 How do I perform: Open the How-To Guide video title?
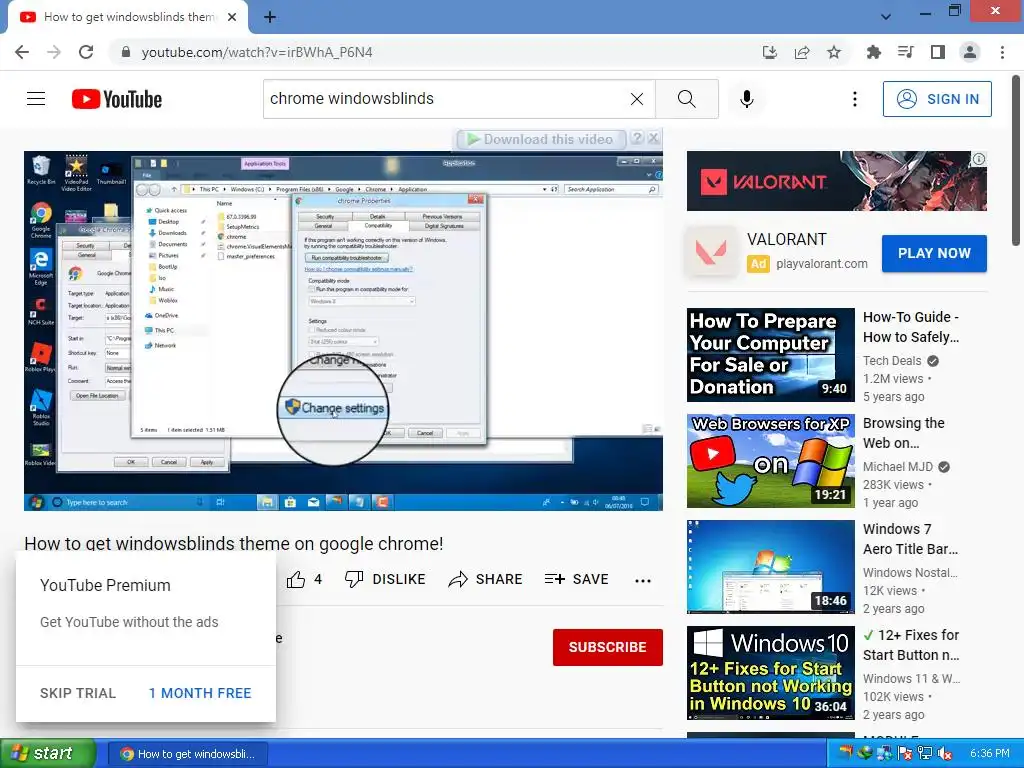[x=911, y=327]
